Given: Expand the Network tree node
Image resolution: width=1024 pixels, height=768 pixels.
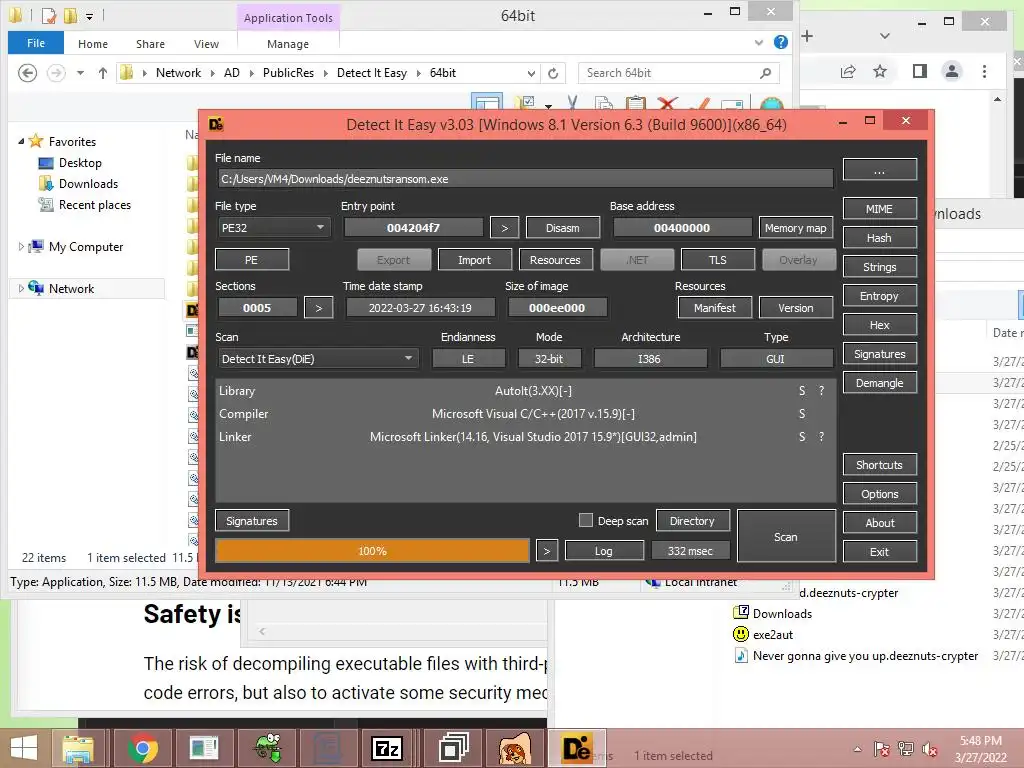Looking at the screenshot, I should [21, 289].
